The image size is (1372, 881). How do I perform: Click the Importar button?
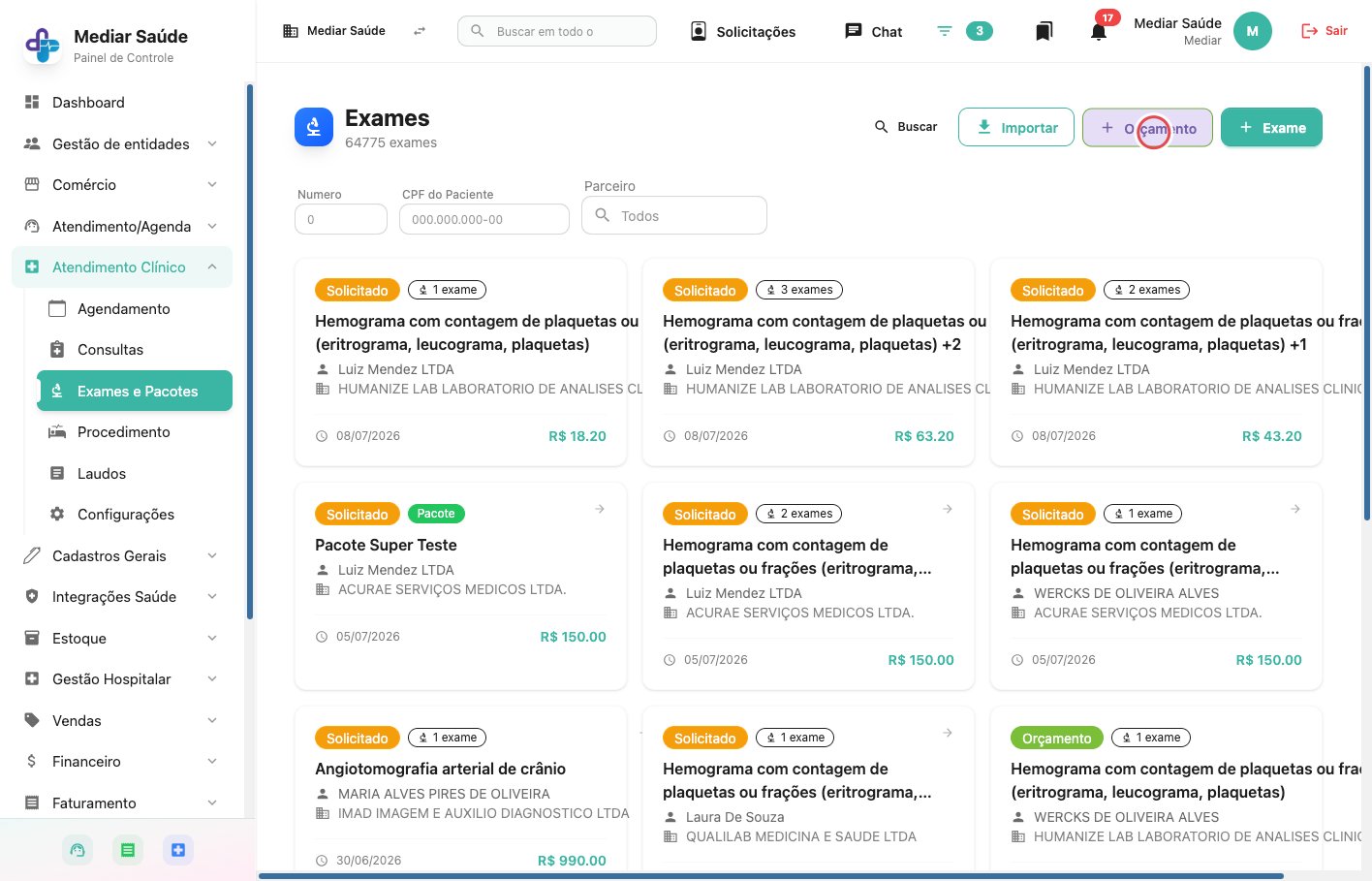pos(1016,127)
